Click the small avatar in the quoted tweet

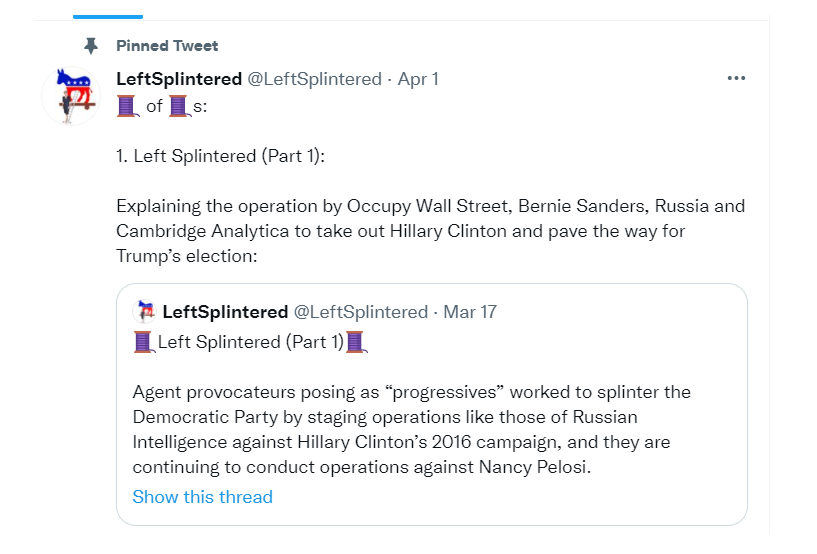click(x=145, y=312)
